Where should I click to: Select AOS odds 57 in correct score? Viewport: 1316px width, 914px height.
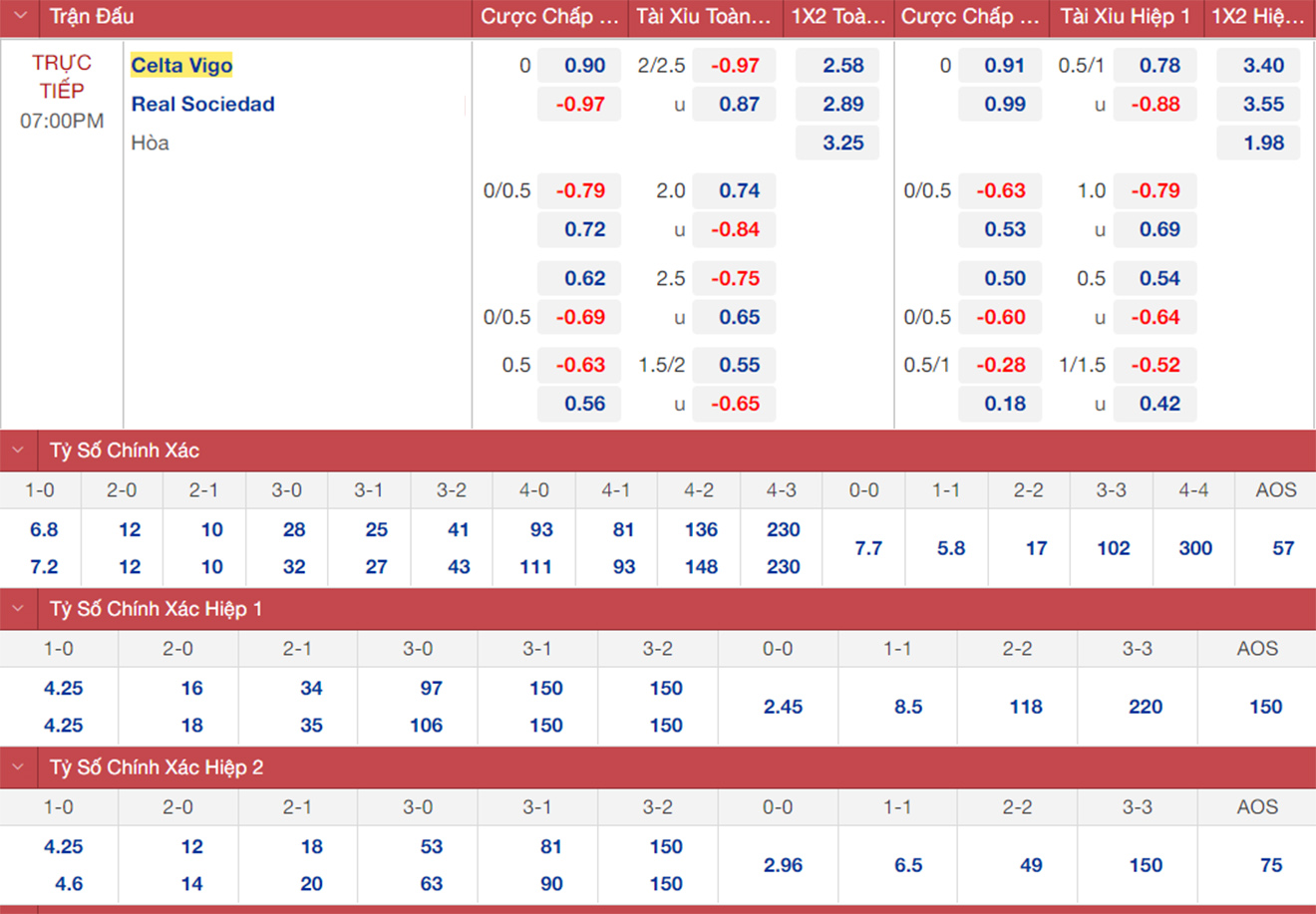pos(1282,548)
